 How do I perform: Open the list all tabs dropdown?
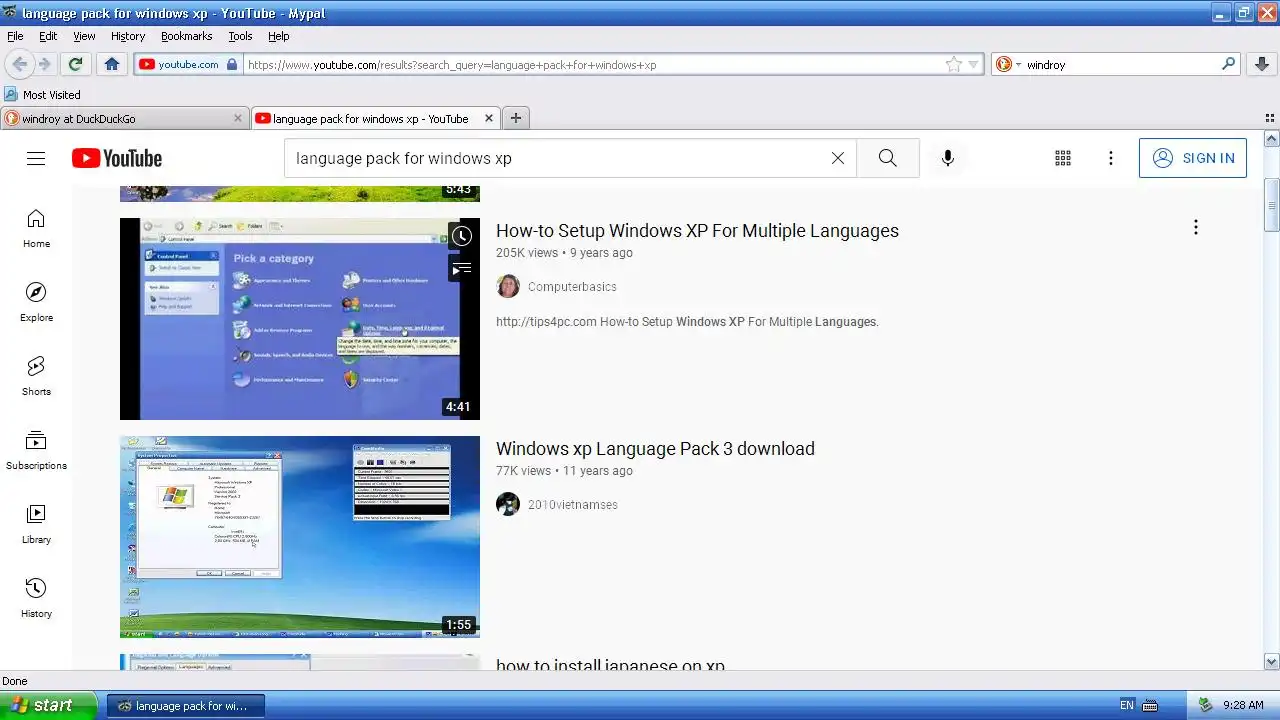[1270, 118]
